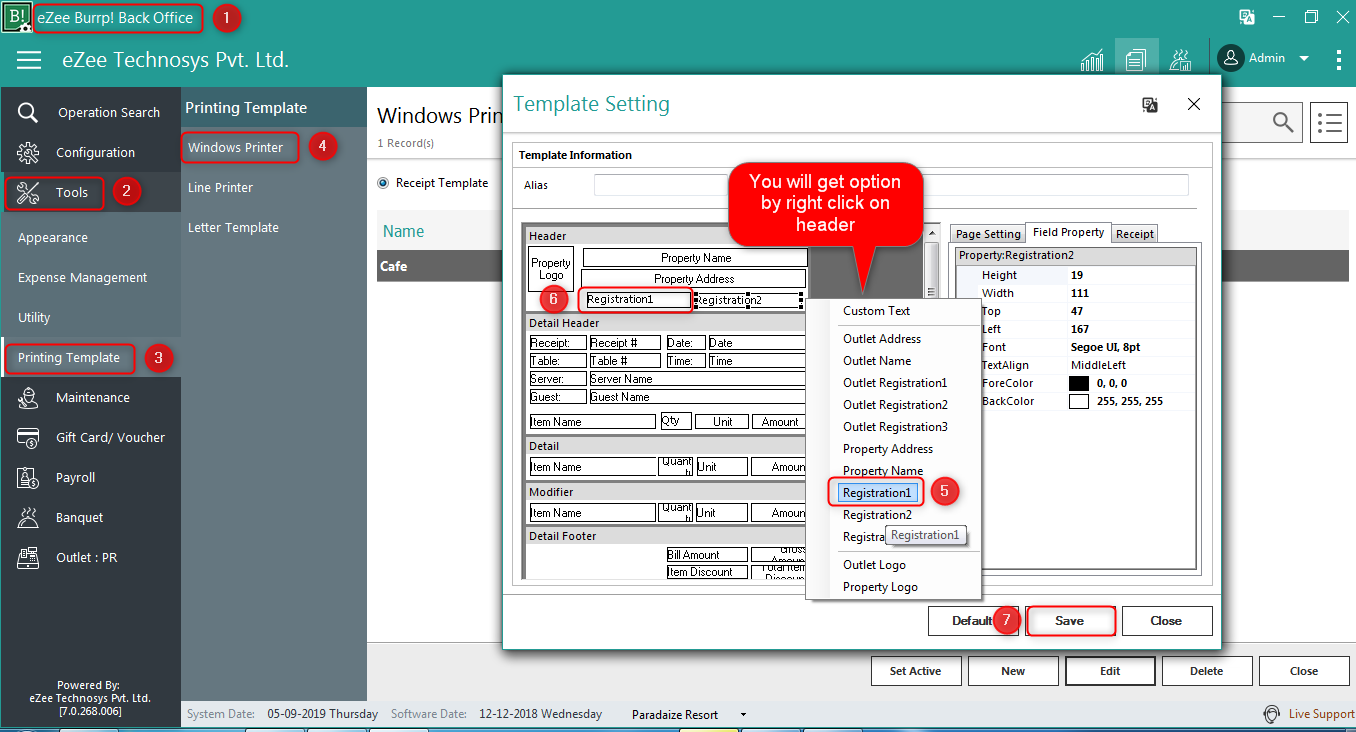Viewport: 1356px width, 732px height.
Task: Click the Set Active button
Action: (916, 671)
